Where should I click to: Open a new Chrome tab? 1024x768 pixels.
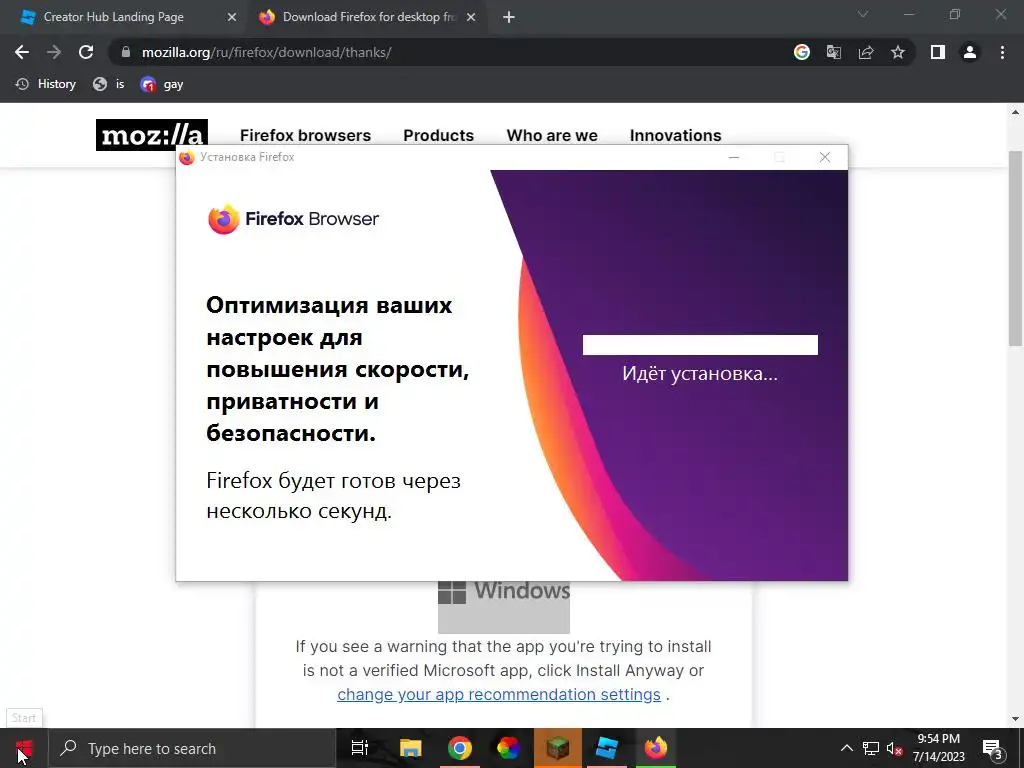tap(509, 18)
